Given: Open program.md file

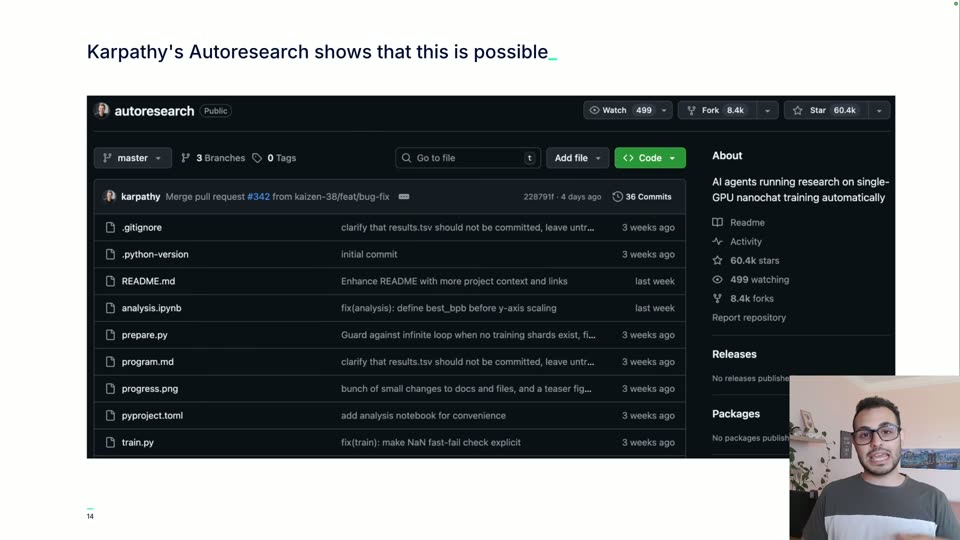Looking at the screenshot, I should click(148, 362).
